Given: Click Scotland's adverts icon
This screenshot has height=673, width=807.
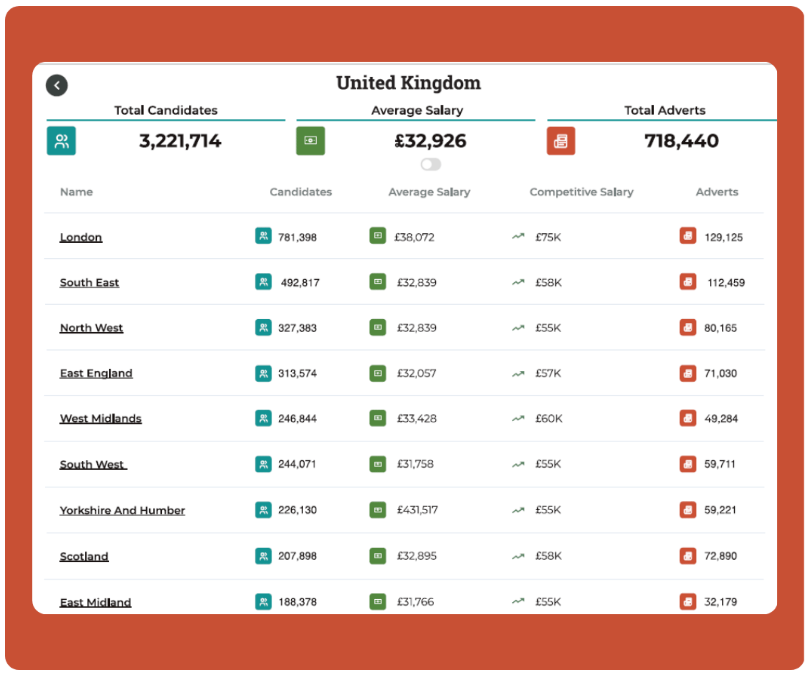Looking at the screenshot, I should pos(688,555).
